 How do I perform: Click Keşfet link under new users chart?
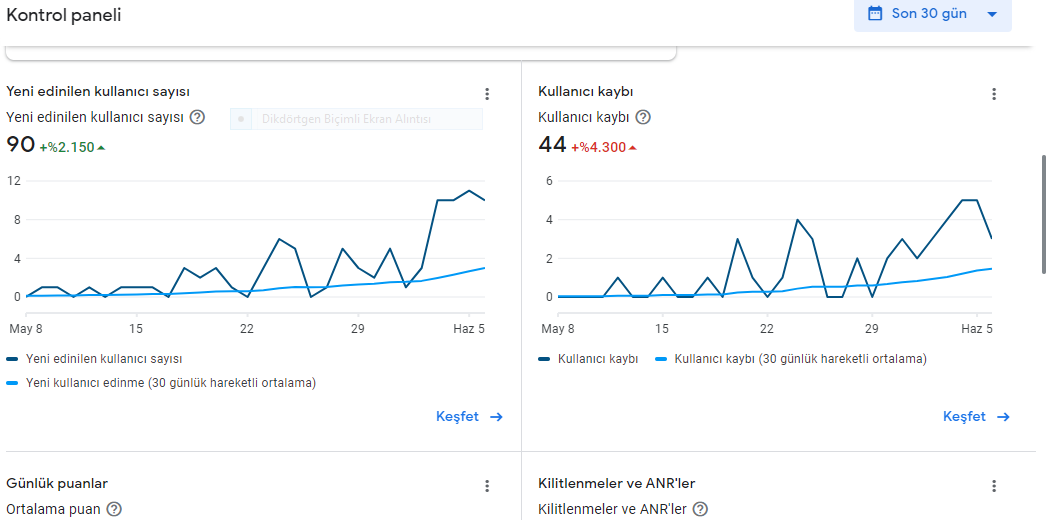[x=470, y=417]
